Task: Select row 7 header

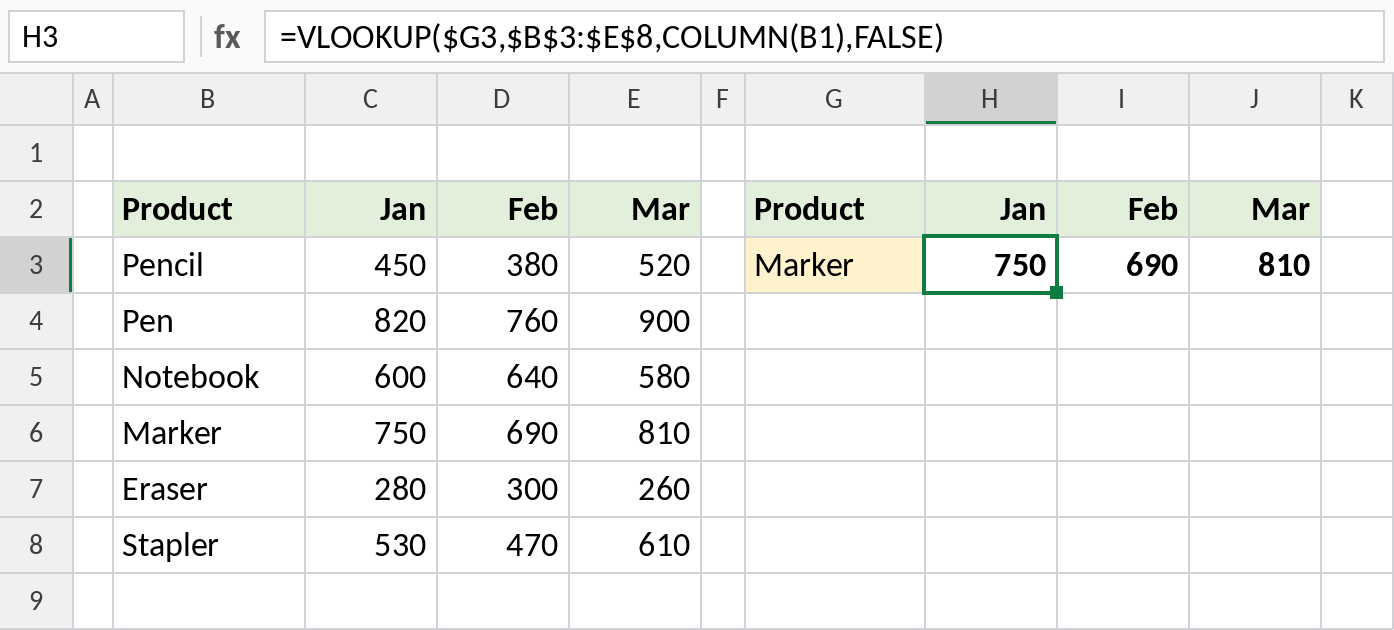Action: 36,489
